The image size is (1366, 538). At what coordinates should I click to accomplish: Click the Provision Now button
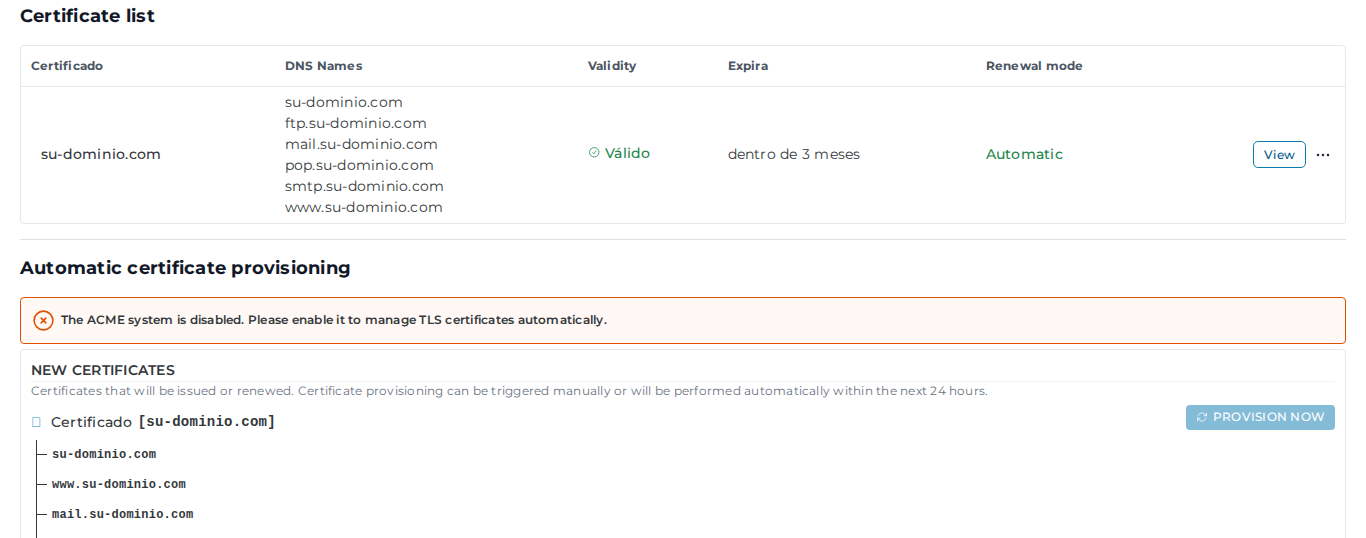click(x=1260, y=417)
